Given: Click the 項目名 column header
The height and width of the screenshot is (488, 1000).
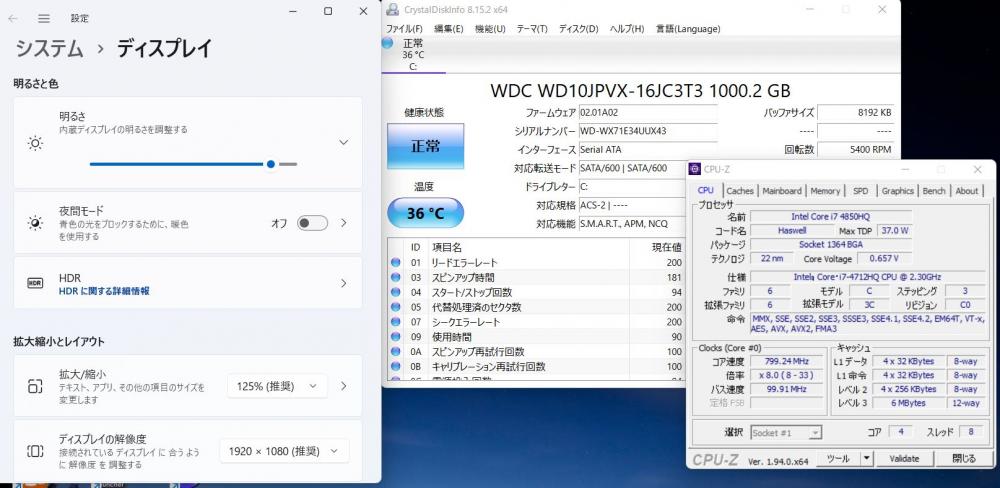Looking at the screenshot, I should [446, 247].
